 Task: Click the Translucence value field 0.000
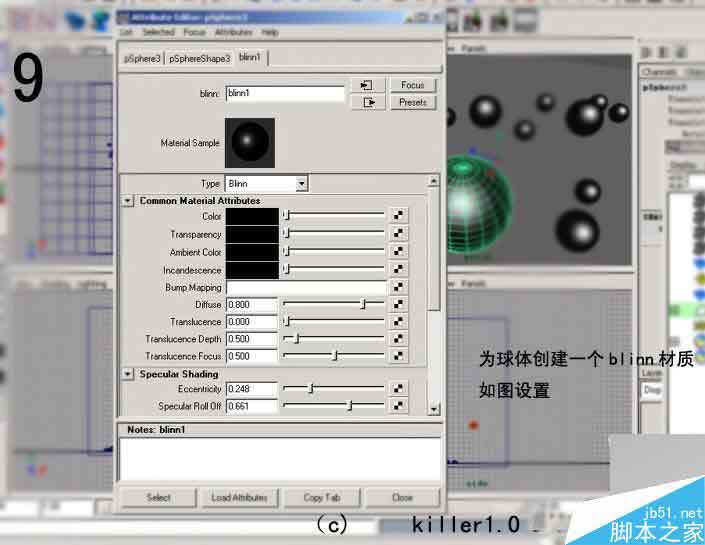pyautogui.click(x=252, y=322)
